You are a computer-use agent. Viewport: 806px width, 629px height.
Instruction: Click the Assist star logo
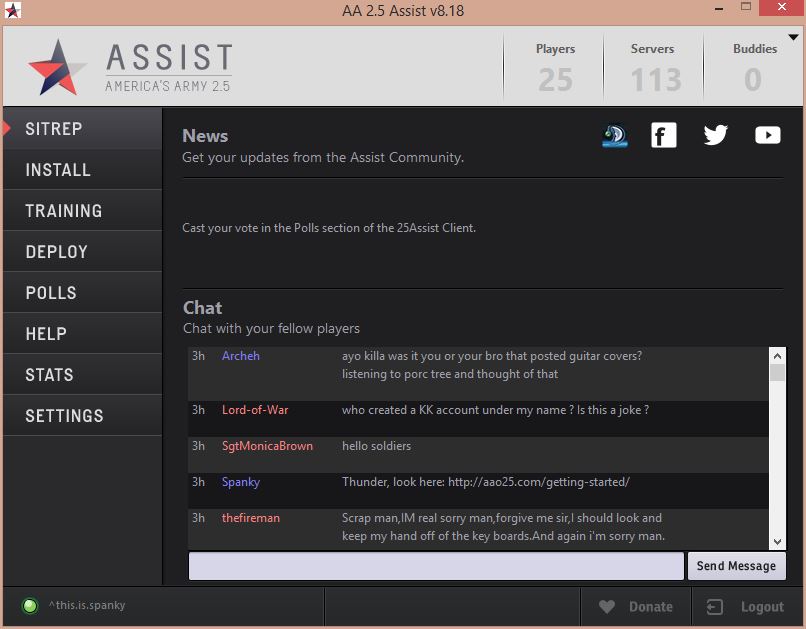point(57,67)
